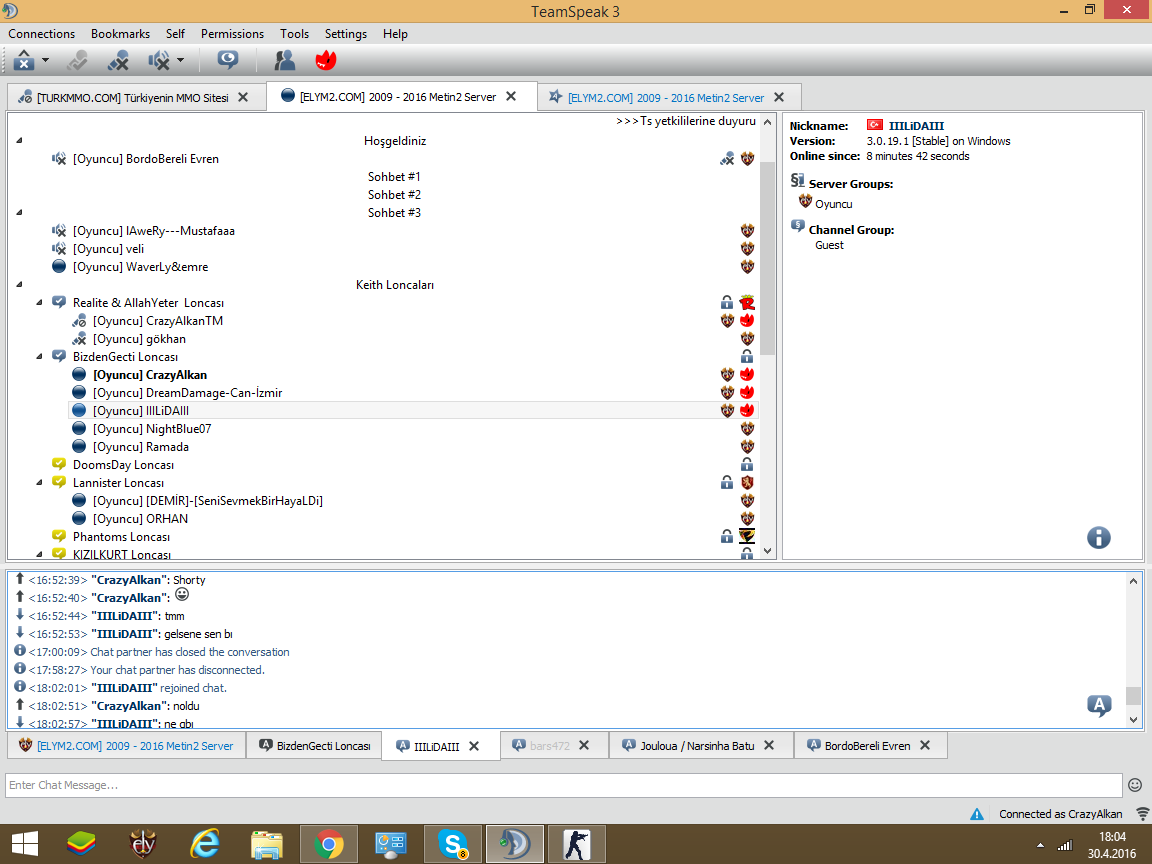Open the BizdenGecti Loncası chat tab

pyautogui.click(x=314, y=746)
